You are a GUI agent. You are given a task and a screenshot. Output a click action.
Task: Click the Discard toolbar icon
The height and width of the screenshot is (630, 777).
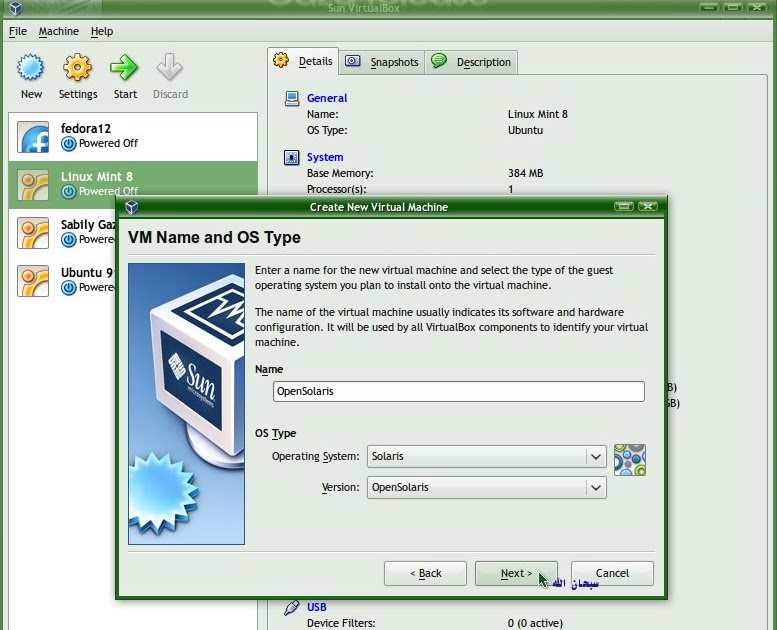[x=170, y=67]
